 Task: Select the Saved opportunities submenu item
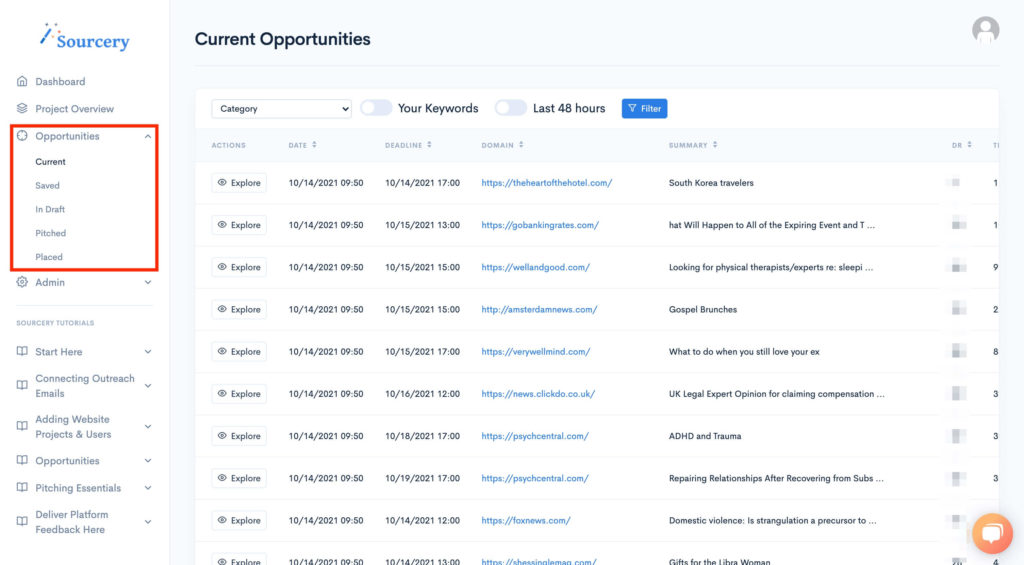47,185
